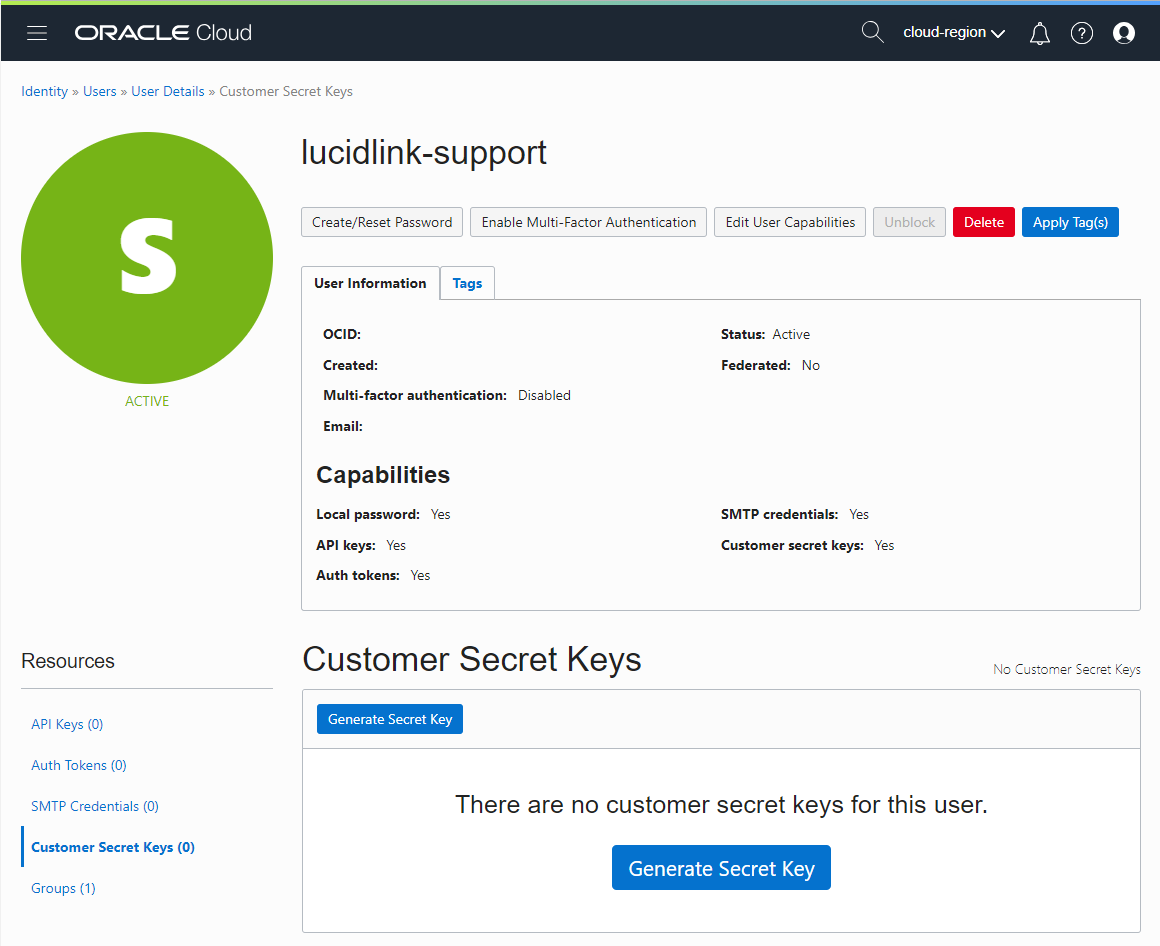
Task: Click large Generate Secret Key button below empty message
Action: pos(721,868)
